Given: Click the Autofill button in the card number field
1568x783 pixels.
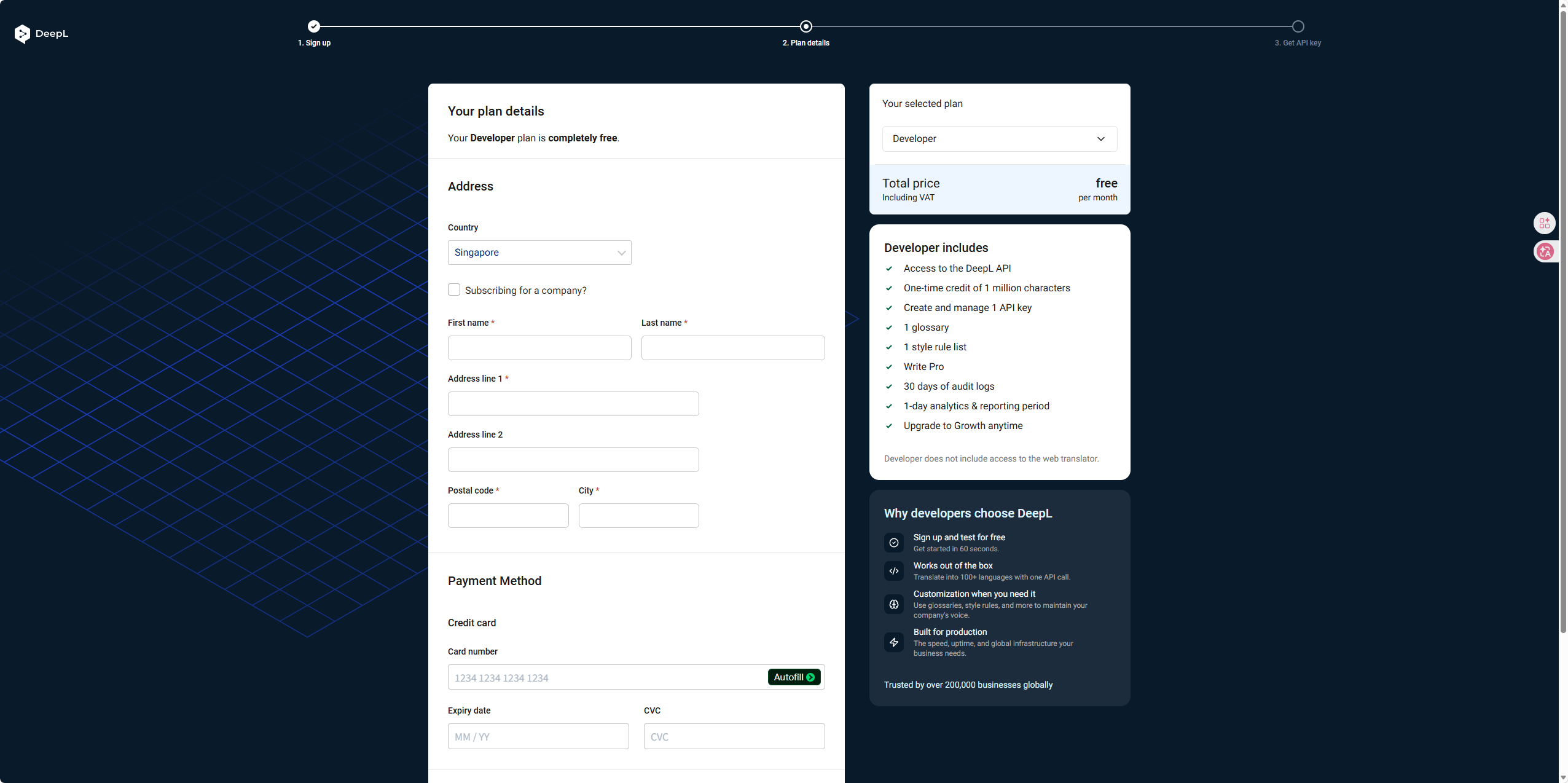Looking at the screenshot, I should (x=794, y=677).
